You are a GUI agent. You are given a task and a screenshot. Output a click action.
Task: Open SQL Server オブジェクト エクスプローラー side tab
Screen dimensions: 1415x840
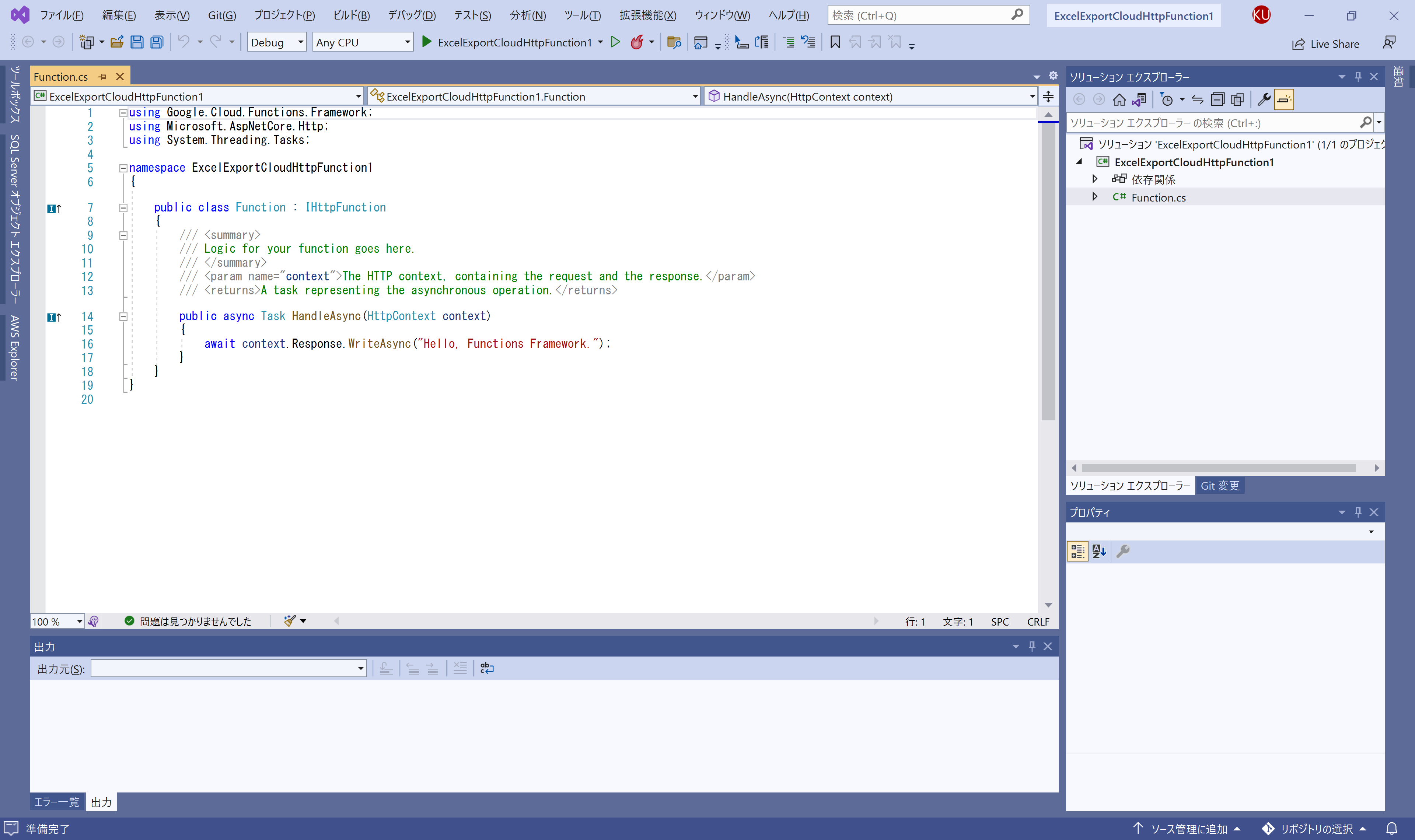click(14, 219)
